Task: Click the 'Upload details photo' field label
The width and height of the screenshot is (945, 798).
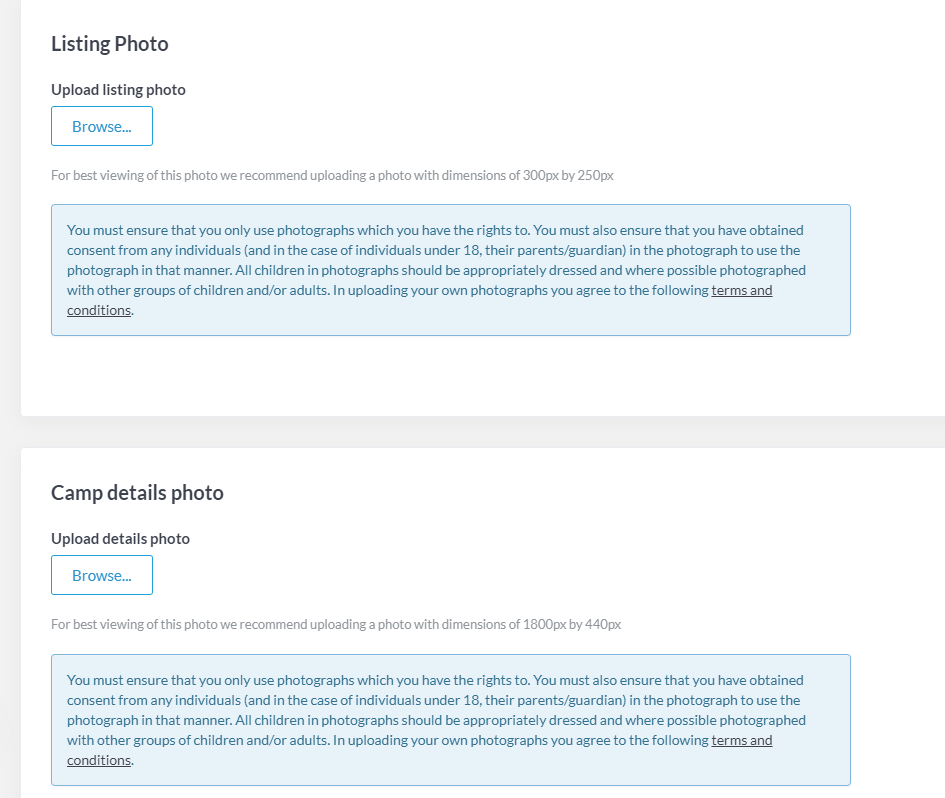Action: [x=121, y=539]
